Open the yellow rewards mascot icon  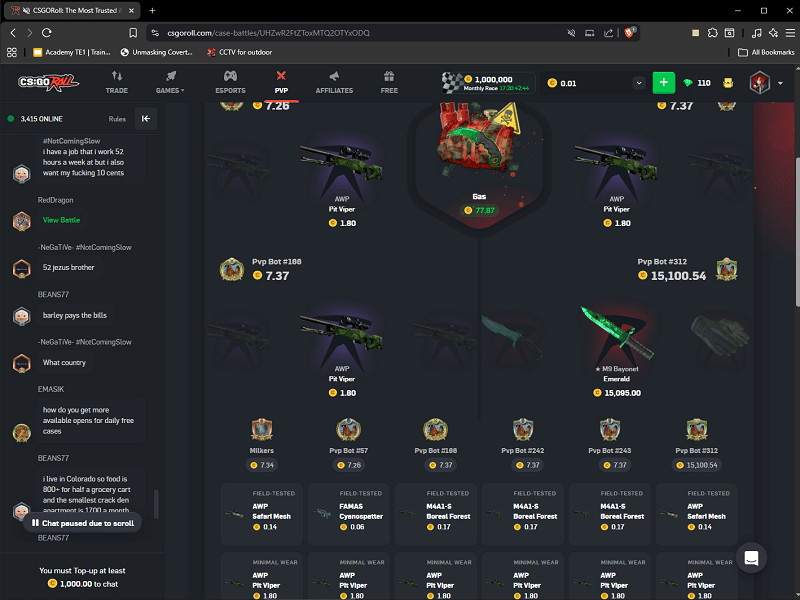(728, 83)
